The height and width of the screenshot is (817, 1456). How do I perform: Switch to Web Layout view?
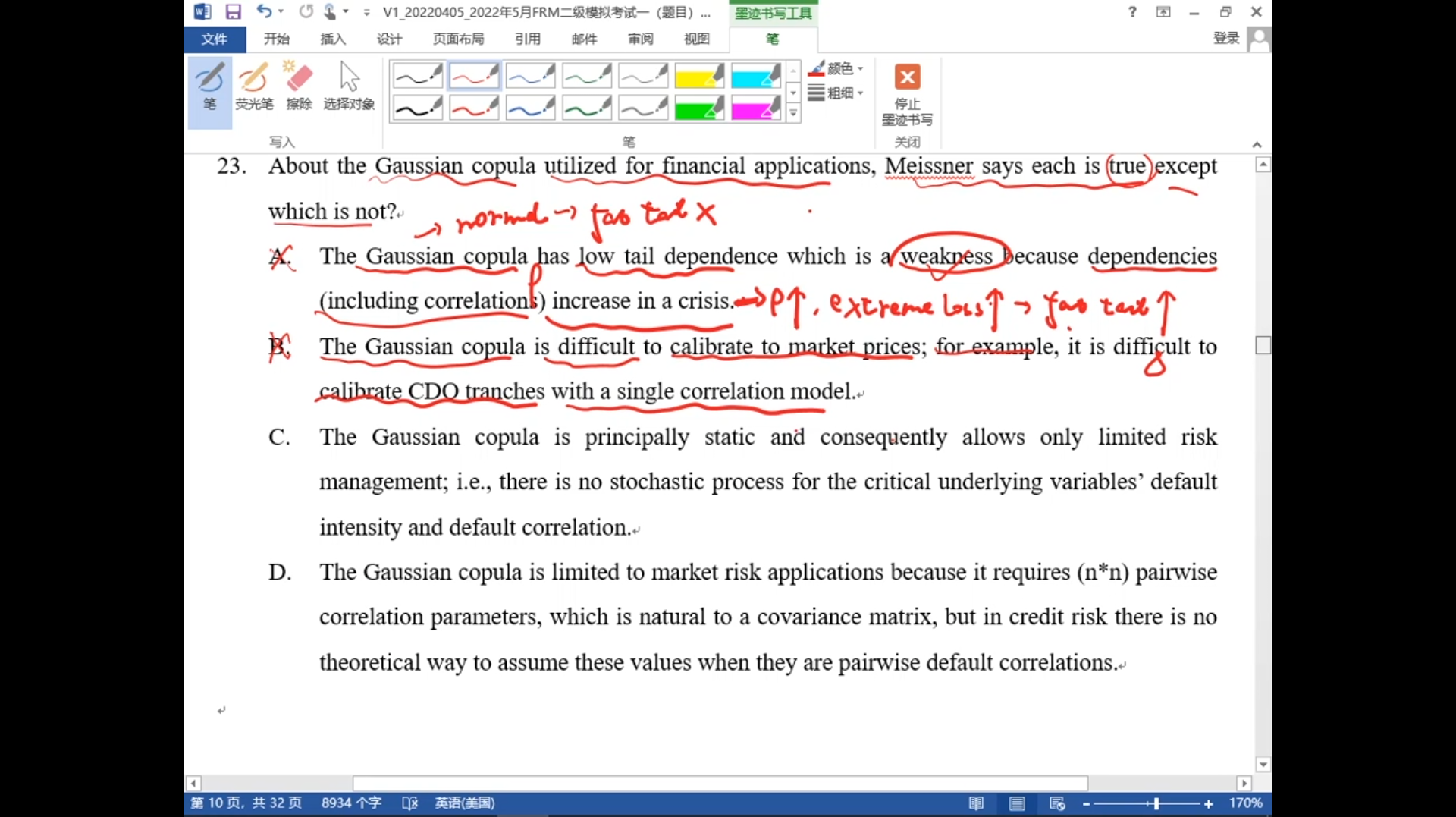tap(1057, 803)
